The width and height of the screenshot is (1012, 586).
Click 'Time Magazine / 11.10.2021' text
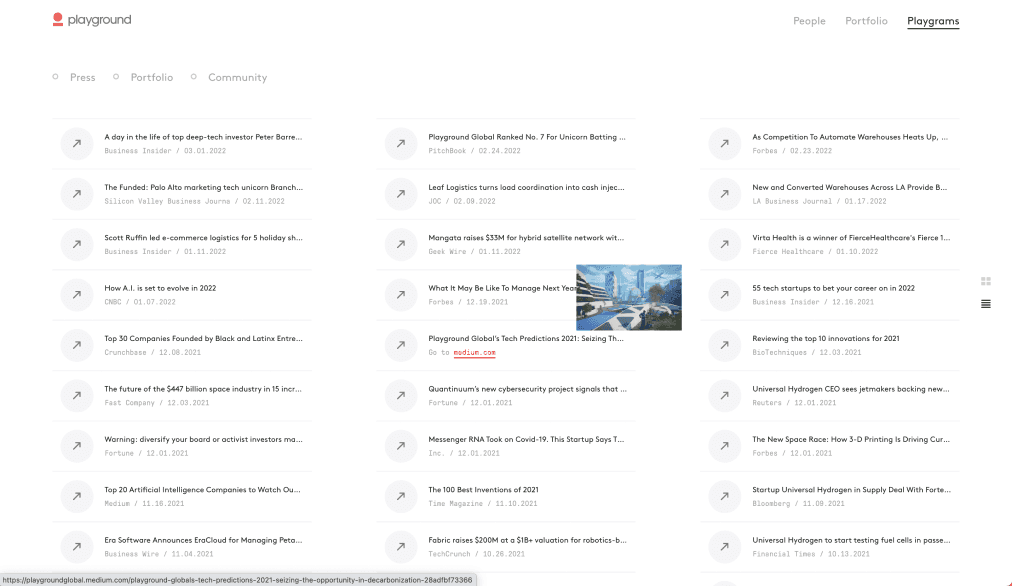(x=483, y=503)
